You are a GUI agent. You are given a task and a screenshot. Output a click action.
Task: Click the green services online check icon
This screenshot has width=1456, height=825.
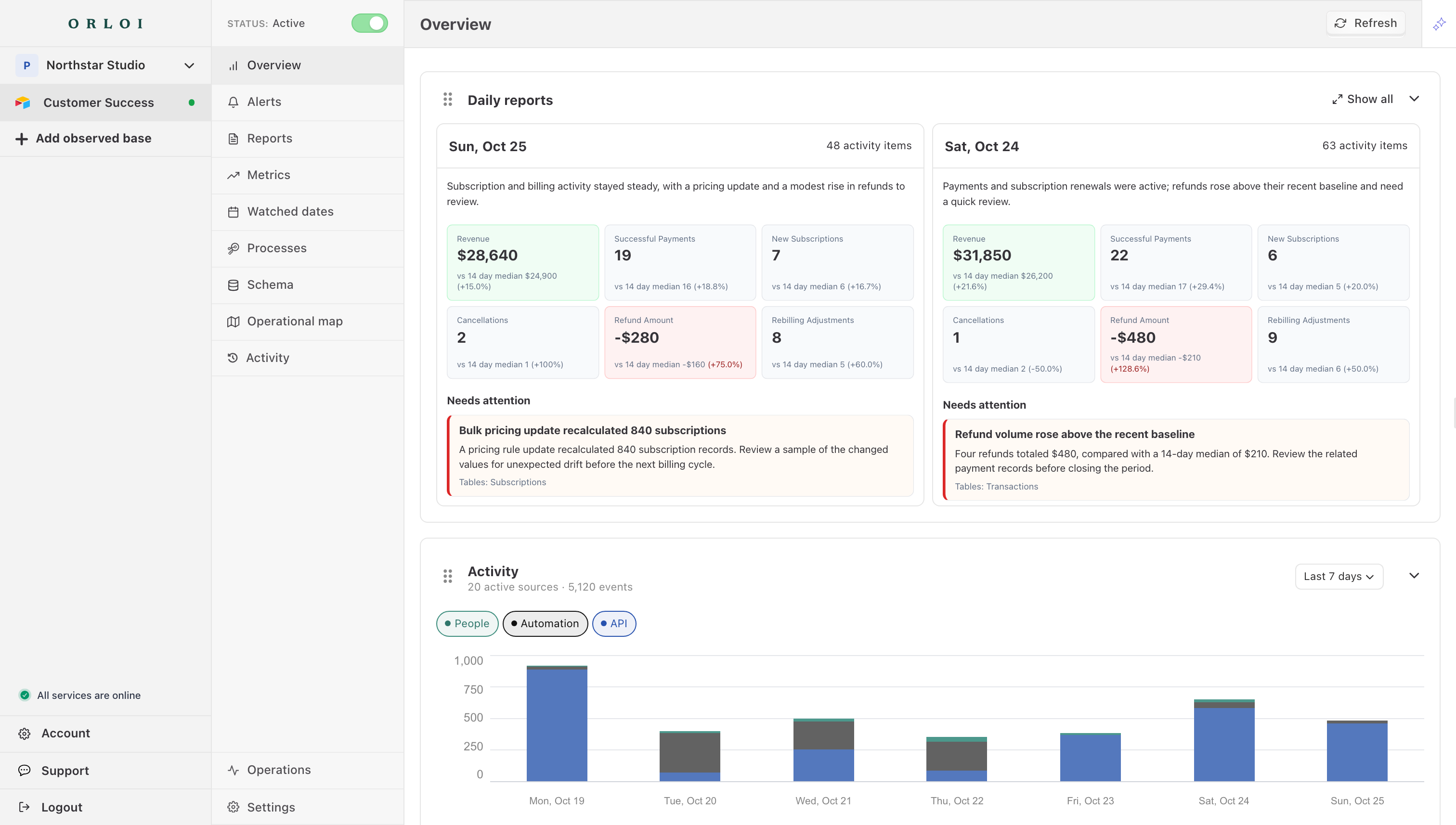pyautogui.click(x=25, y=695)
